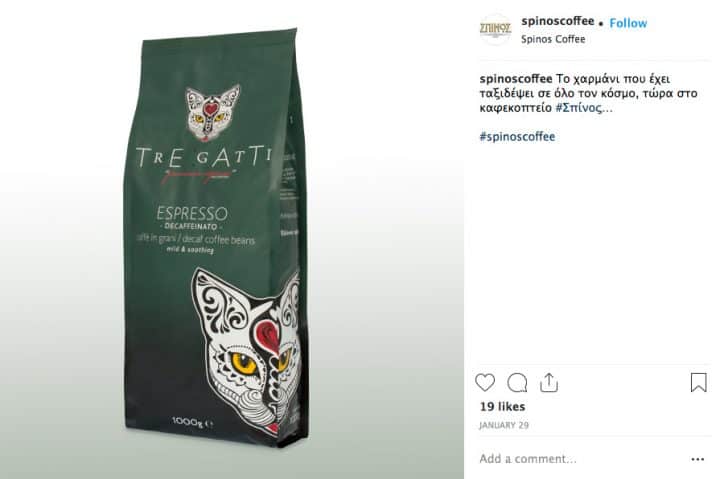Expand the truncated caption ellipsis

[x=607, y=109]
